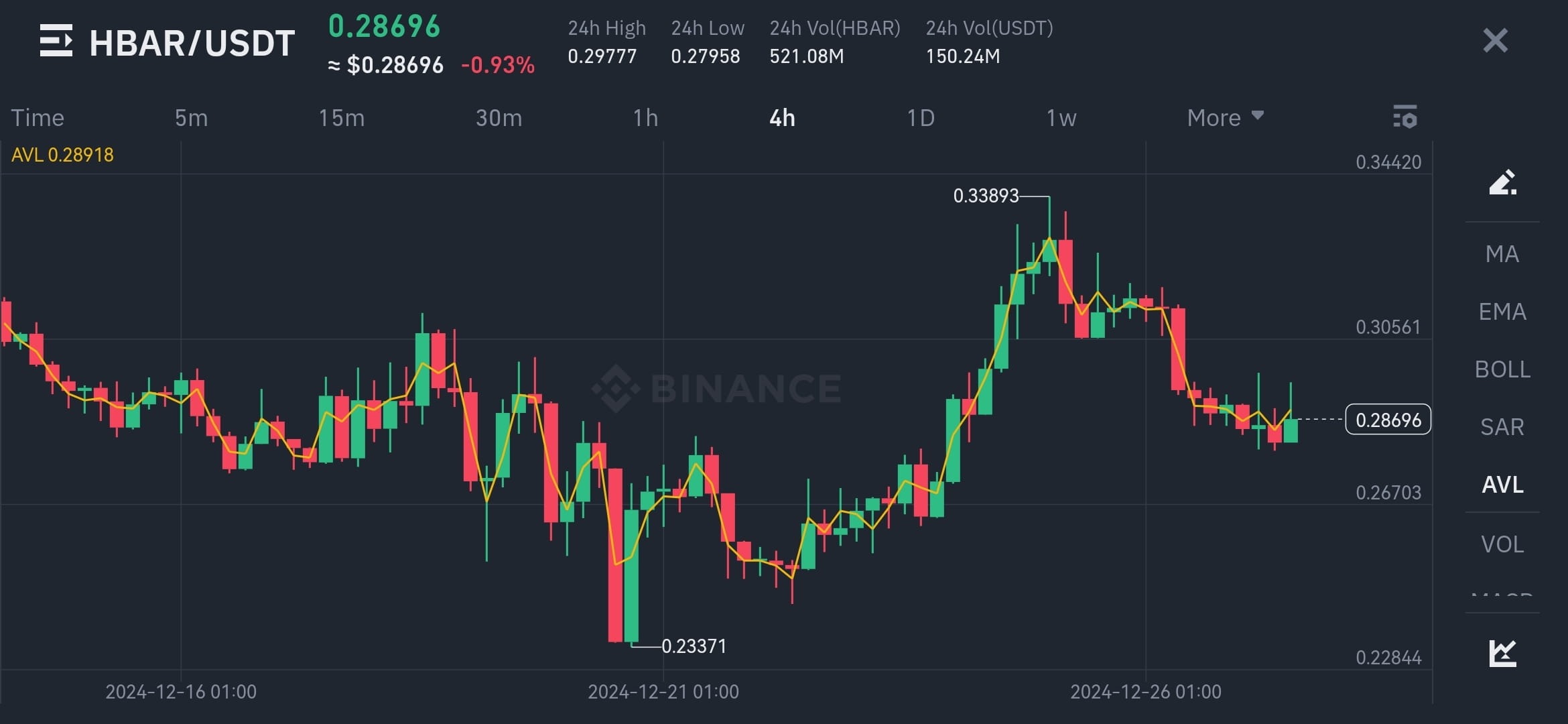1568x724 pixels.
Task: Click the 0.33893 high price marker
Action: (986, 196)
